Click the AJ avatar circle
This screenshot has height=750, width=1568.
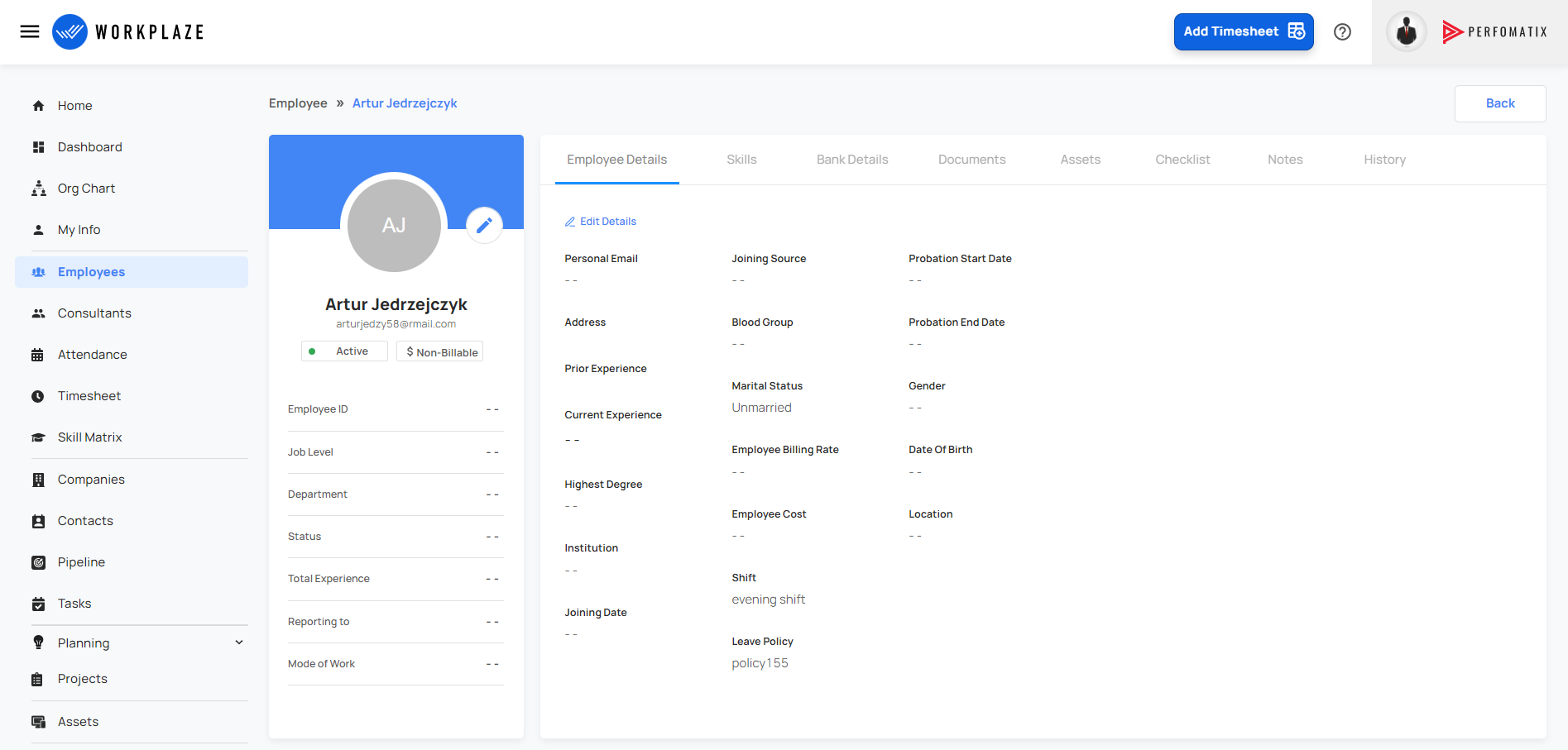coord(394,225)
